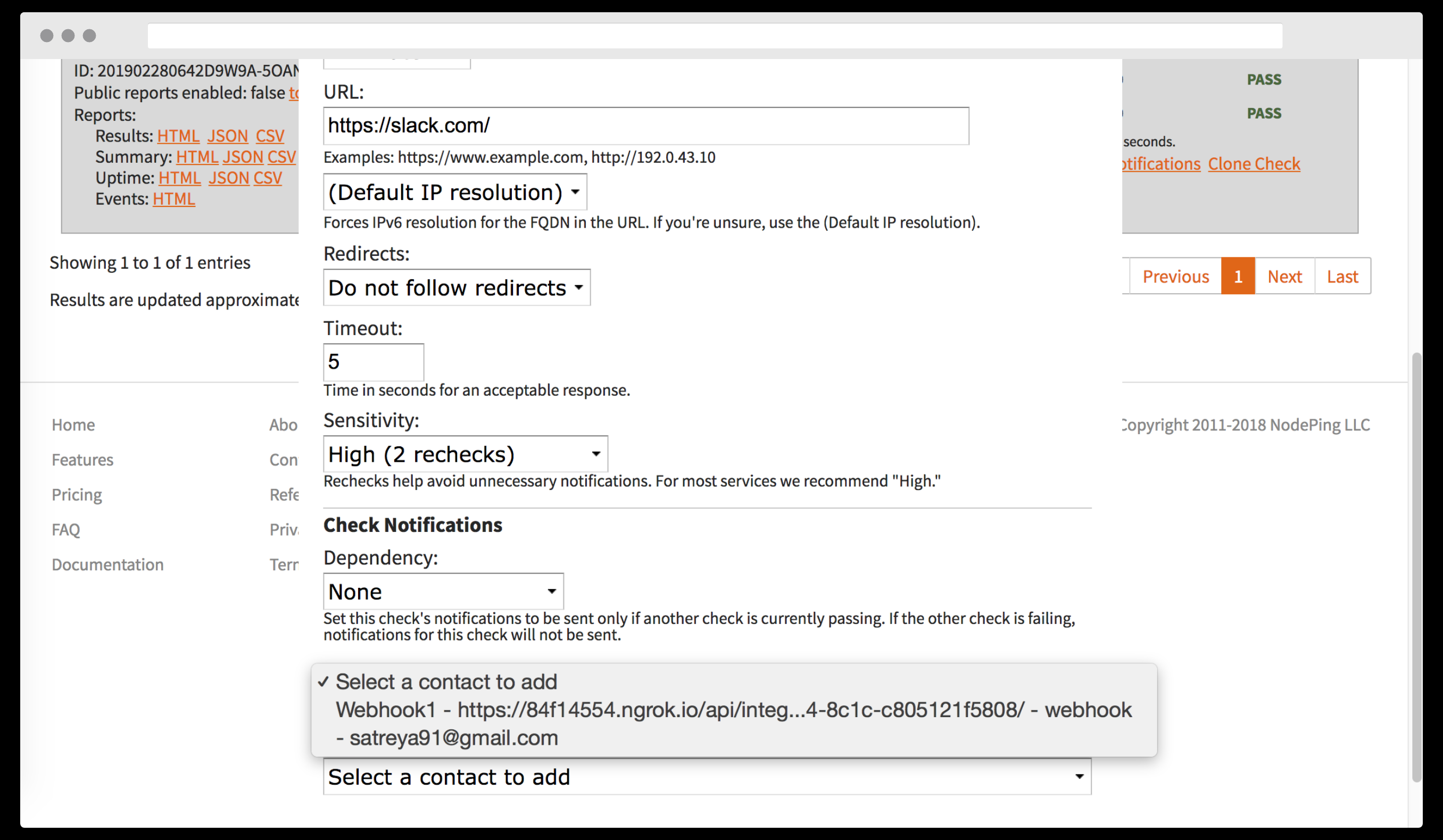Choose the satreya91@gmail.com contact option
The image size is (1443, 840).
click(446, 738)
